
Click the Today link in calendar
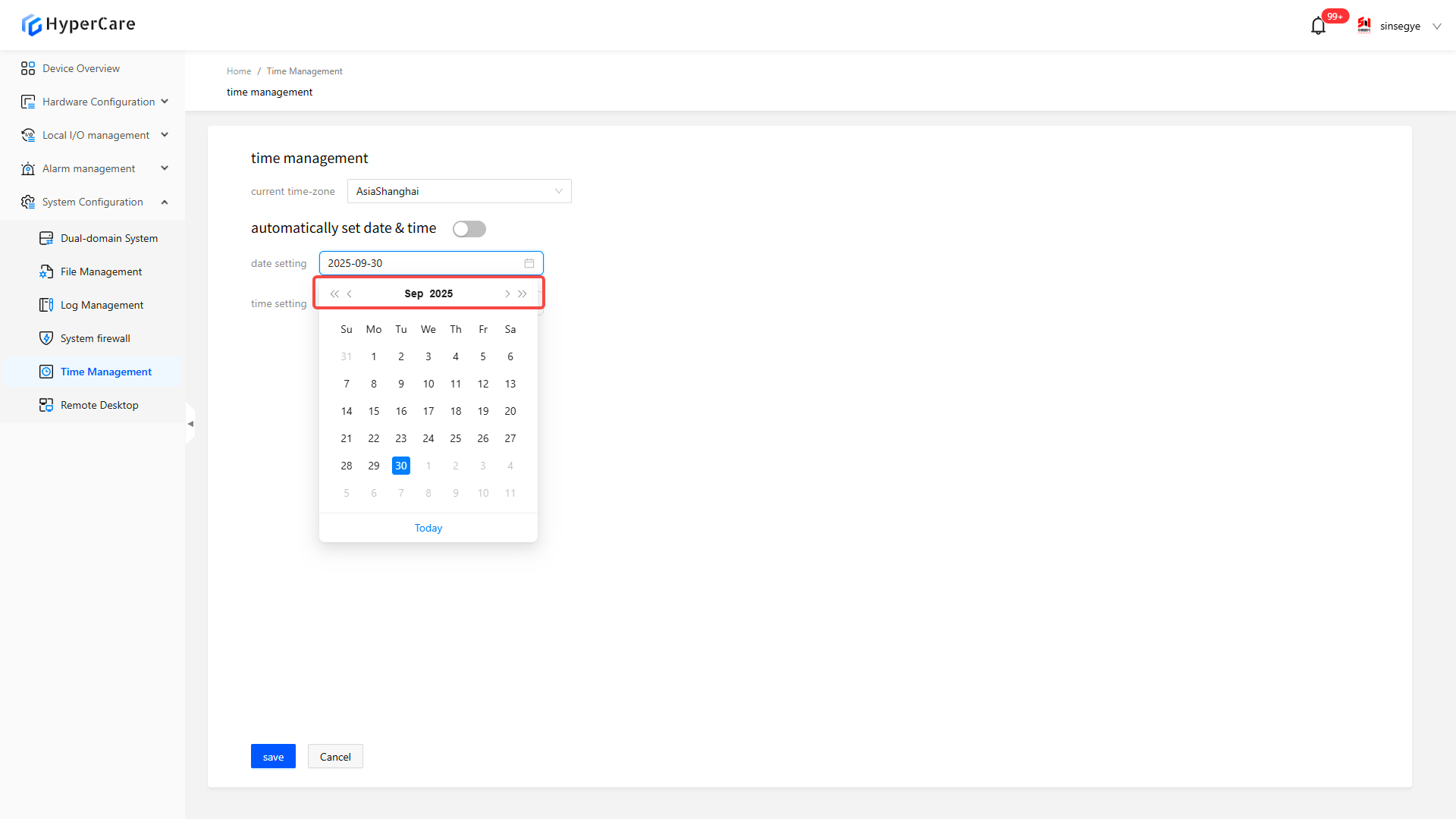coord(428,528)
